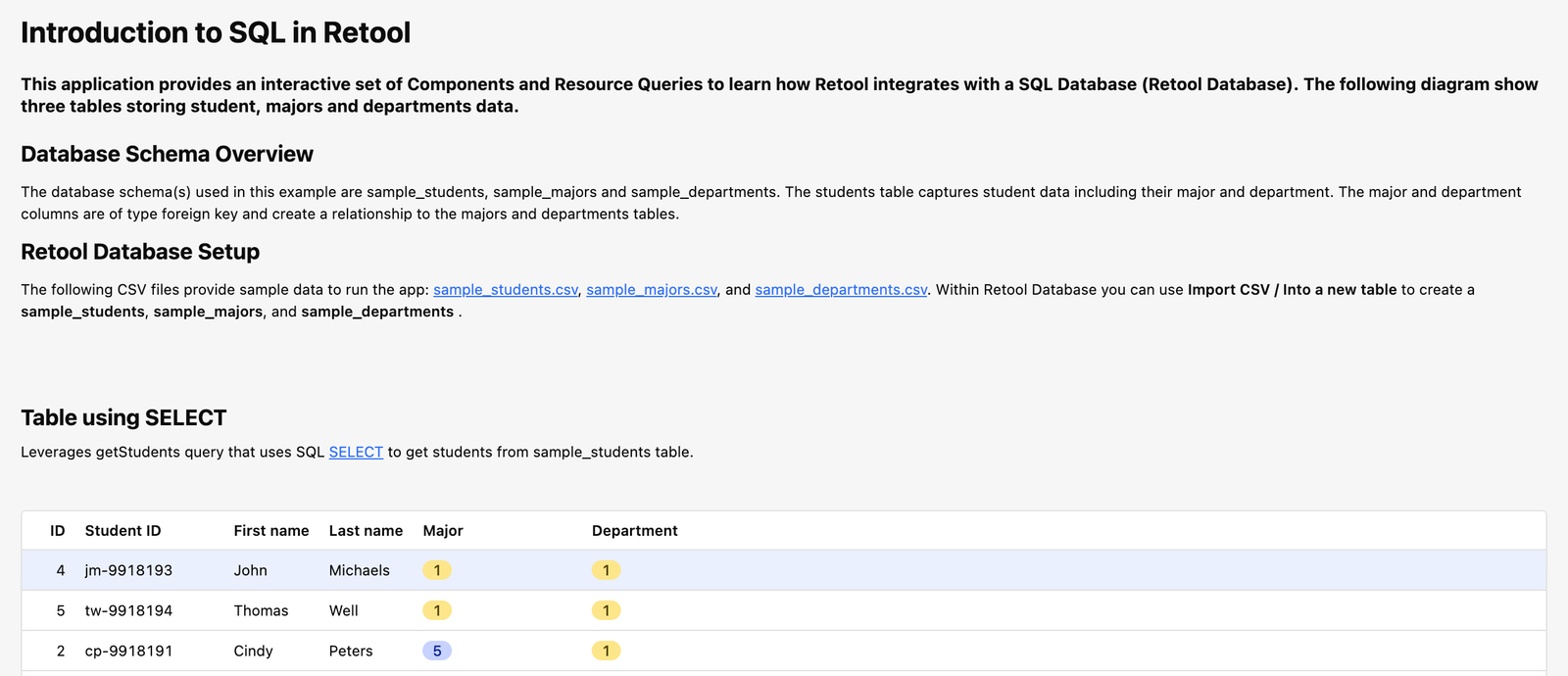Screen dimensions: 1568x676
Task: Click the Introduction to SQL in Retool title
Action: [216, 32]
